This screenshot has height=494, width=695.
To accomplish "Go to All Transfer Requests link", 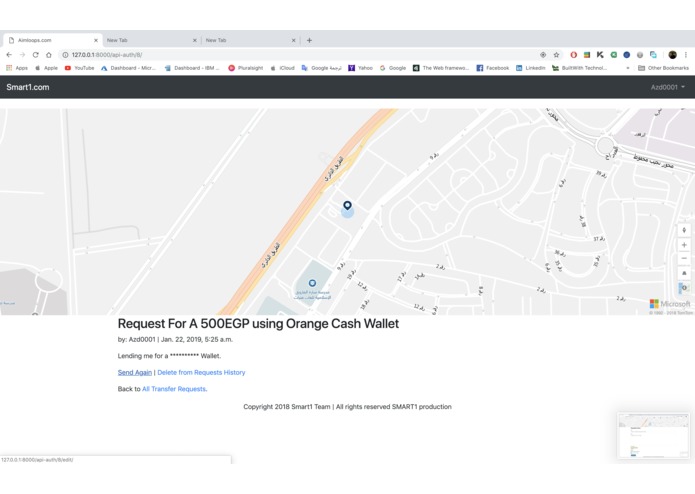I will coord(174,389).
